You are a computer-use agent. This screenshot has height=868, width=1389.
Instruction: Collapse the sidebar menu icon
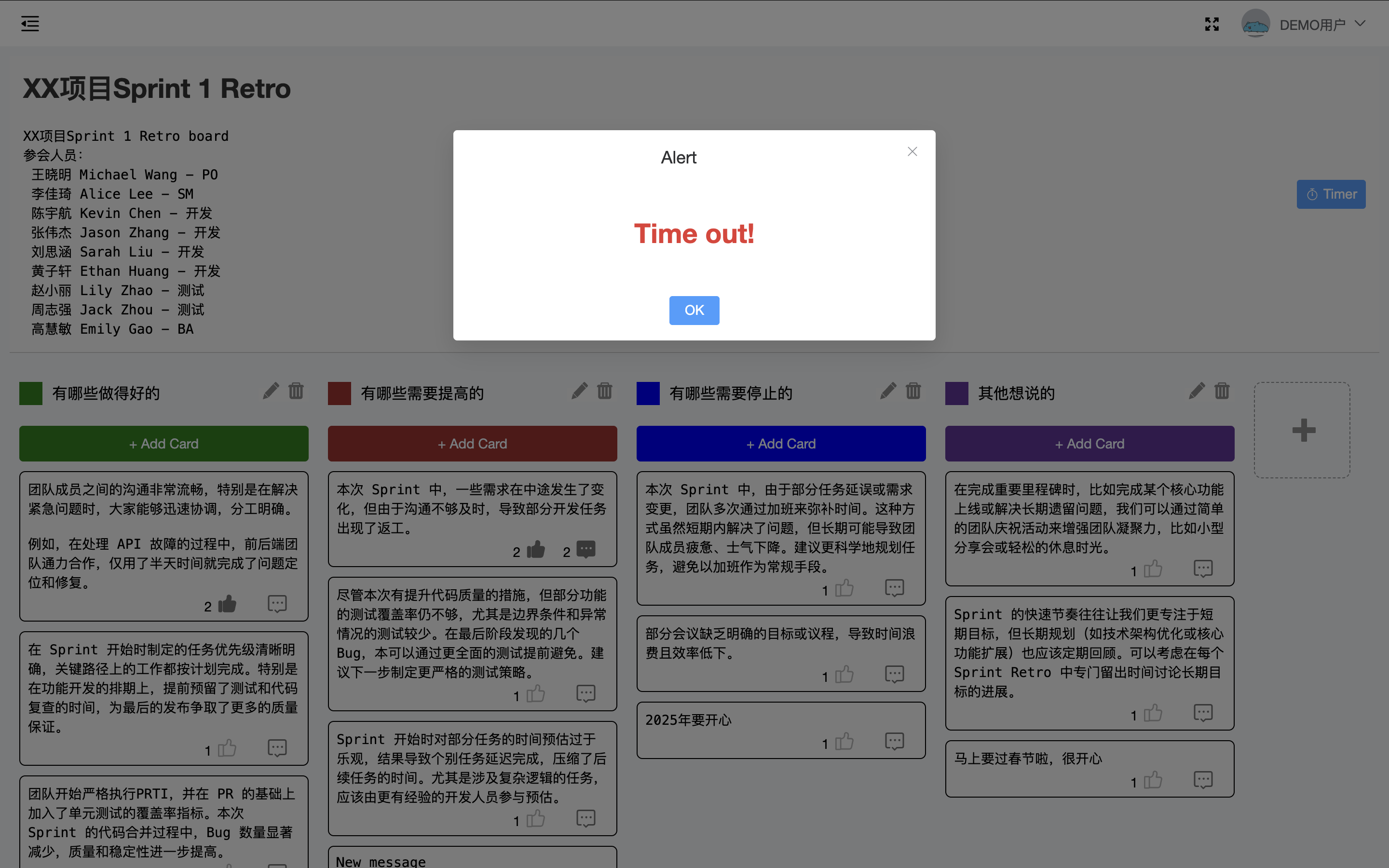pyautogui.click(x=30, y=24)
